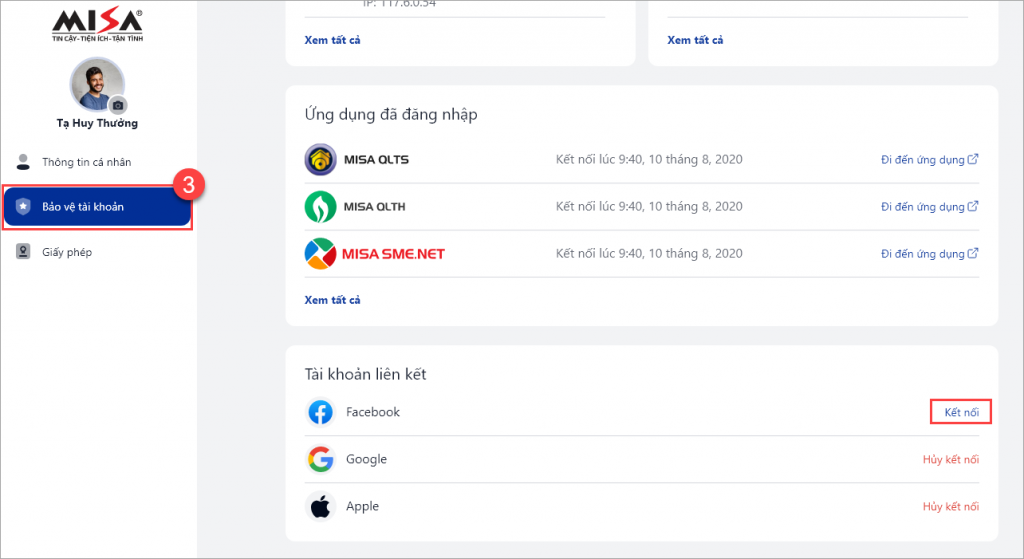Click the MISA QLTH green flame icon
This screenshot has width=1024, height=559.
tap(321, 206)
